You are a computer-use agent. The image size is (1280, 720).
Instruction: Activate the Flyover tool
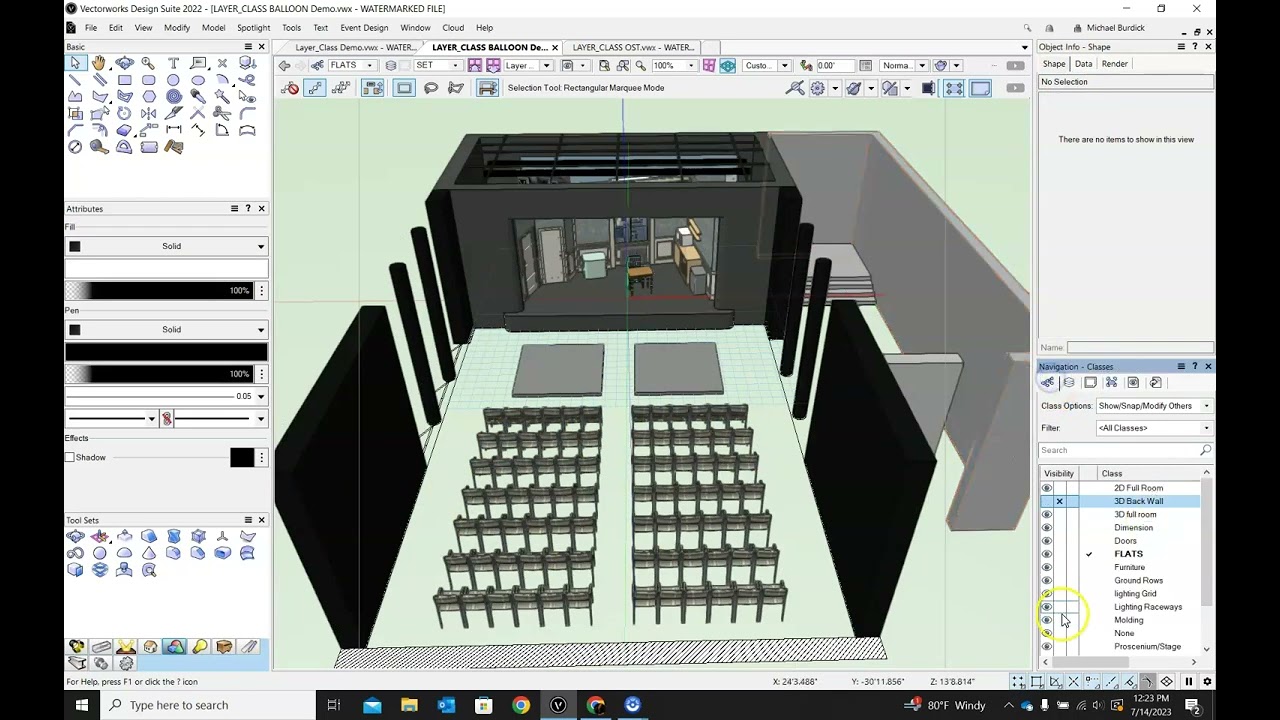coord(125,63)
